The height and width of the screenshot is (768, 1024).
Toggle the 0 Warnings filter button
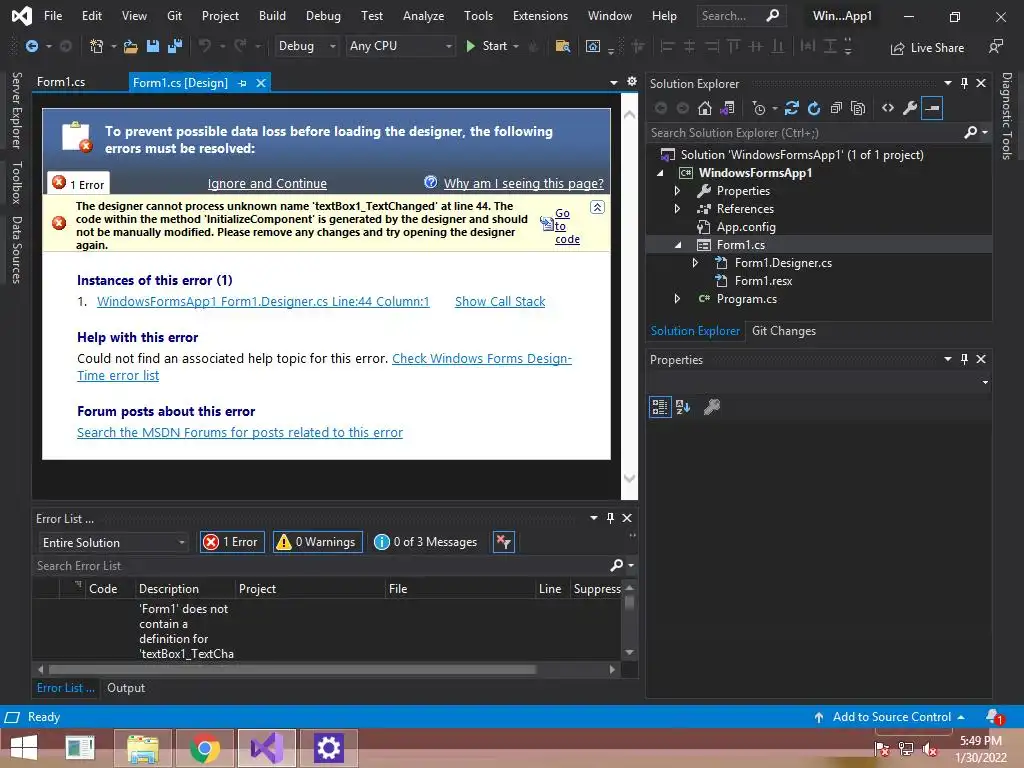click(317, 542)
